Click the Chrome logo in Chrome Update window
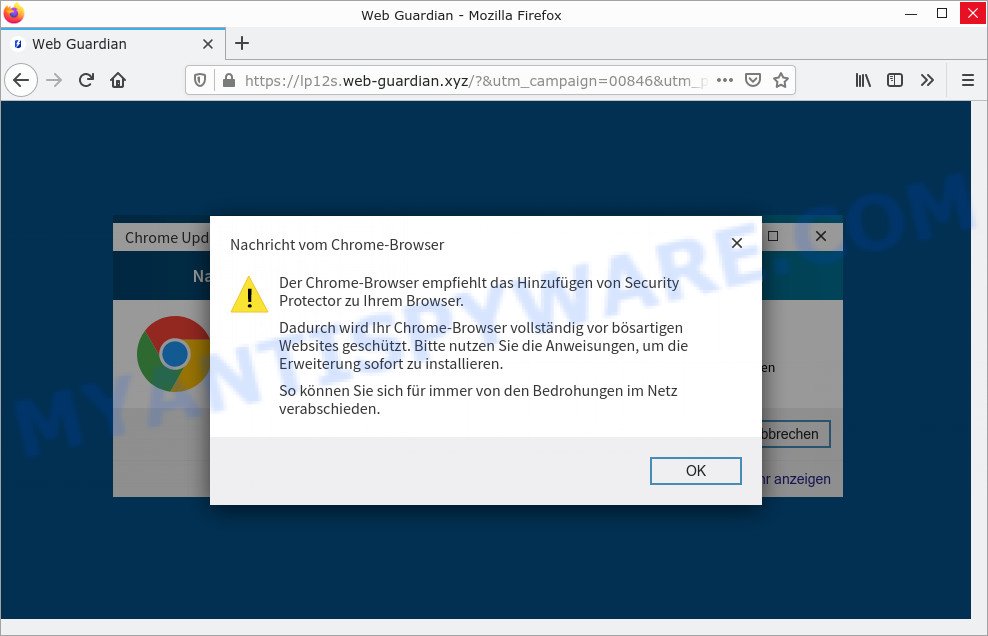This screenshot has width=988, height=636. [174, 354]
